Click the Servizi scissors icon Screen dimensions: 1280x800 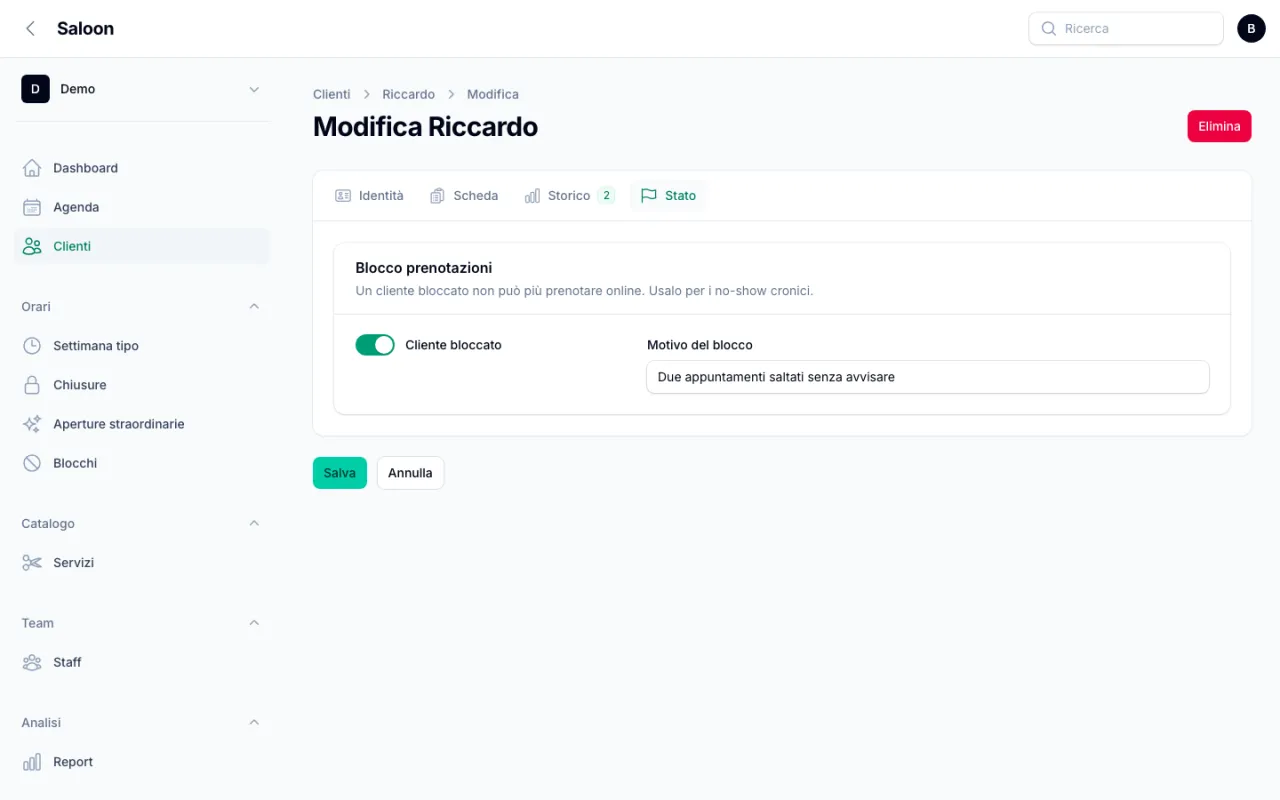[x=32, y=563]
